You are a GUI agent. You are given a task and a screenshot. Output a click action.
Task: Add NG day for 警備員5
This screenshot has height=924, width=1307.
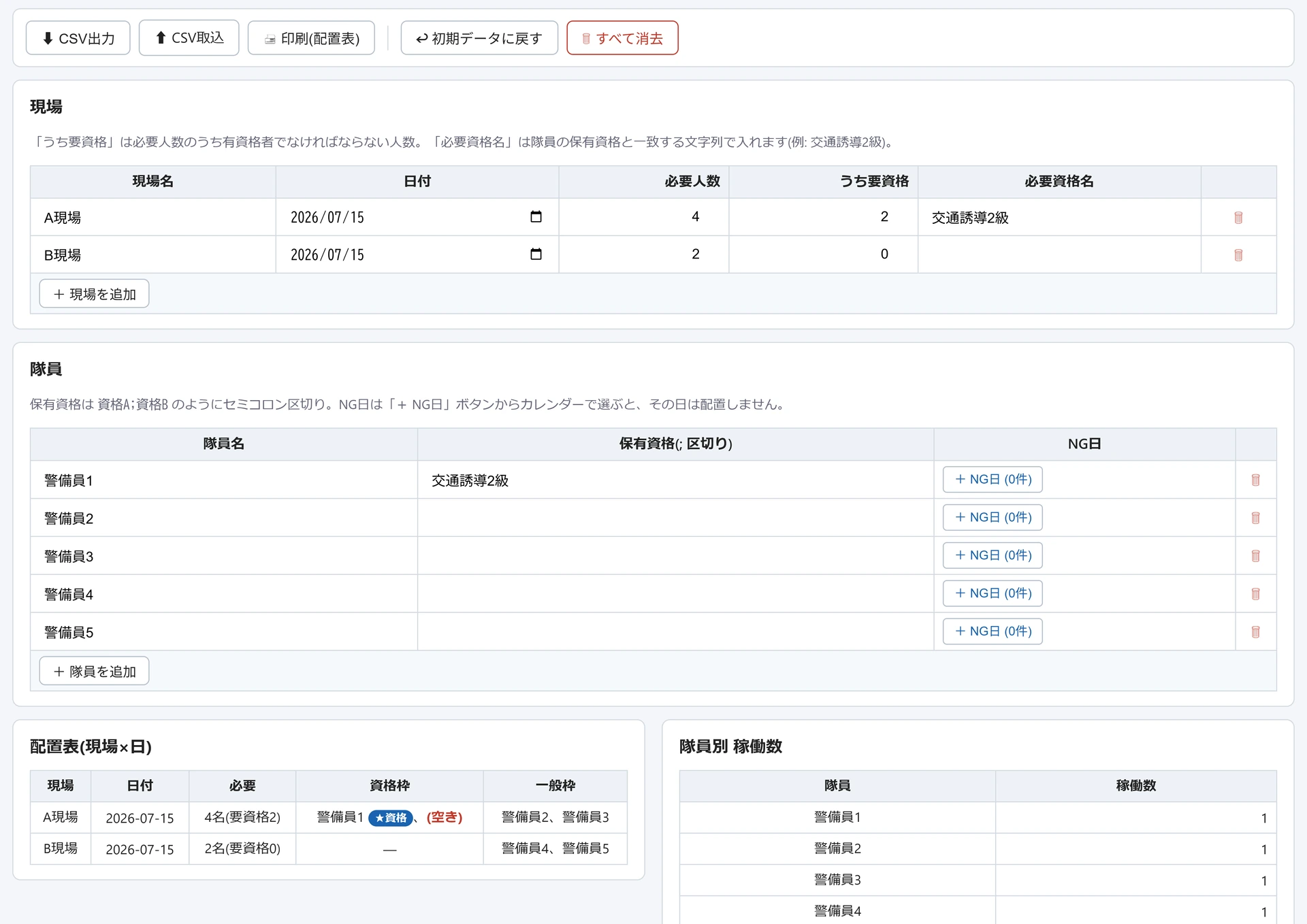point(993,631)
